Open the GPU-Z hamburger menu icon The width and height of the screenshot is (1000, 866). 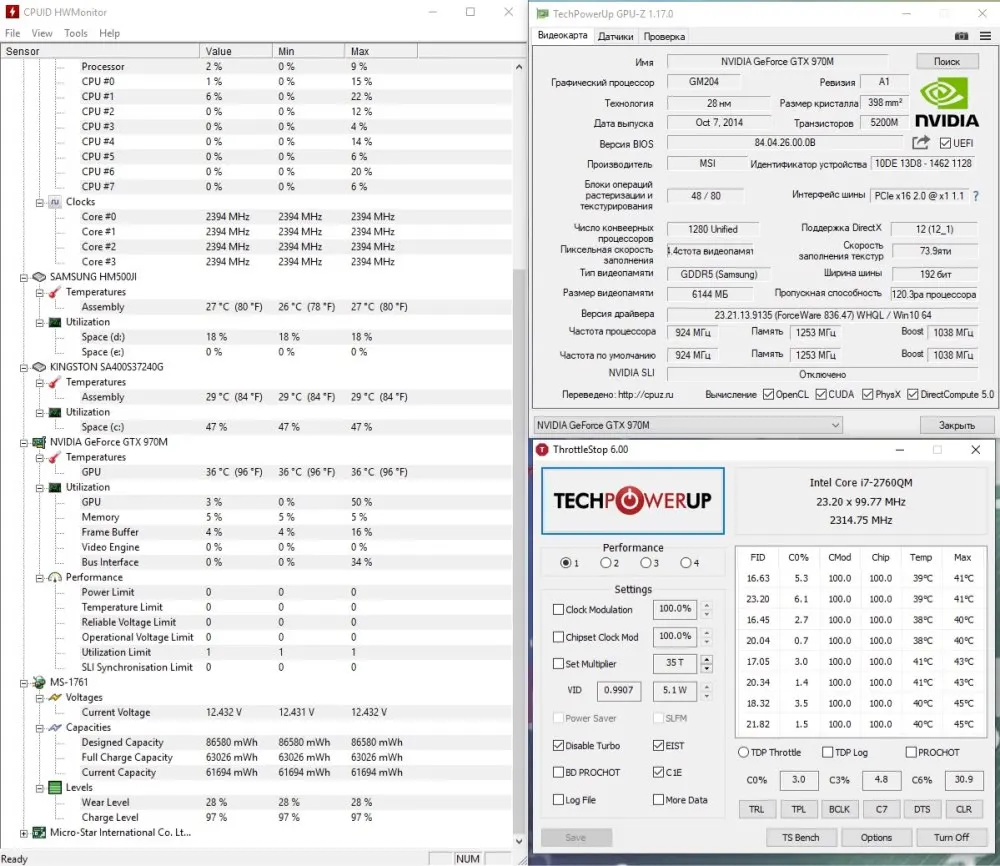click(x=985, y=36)
